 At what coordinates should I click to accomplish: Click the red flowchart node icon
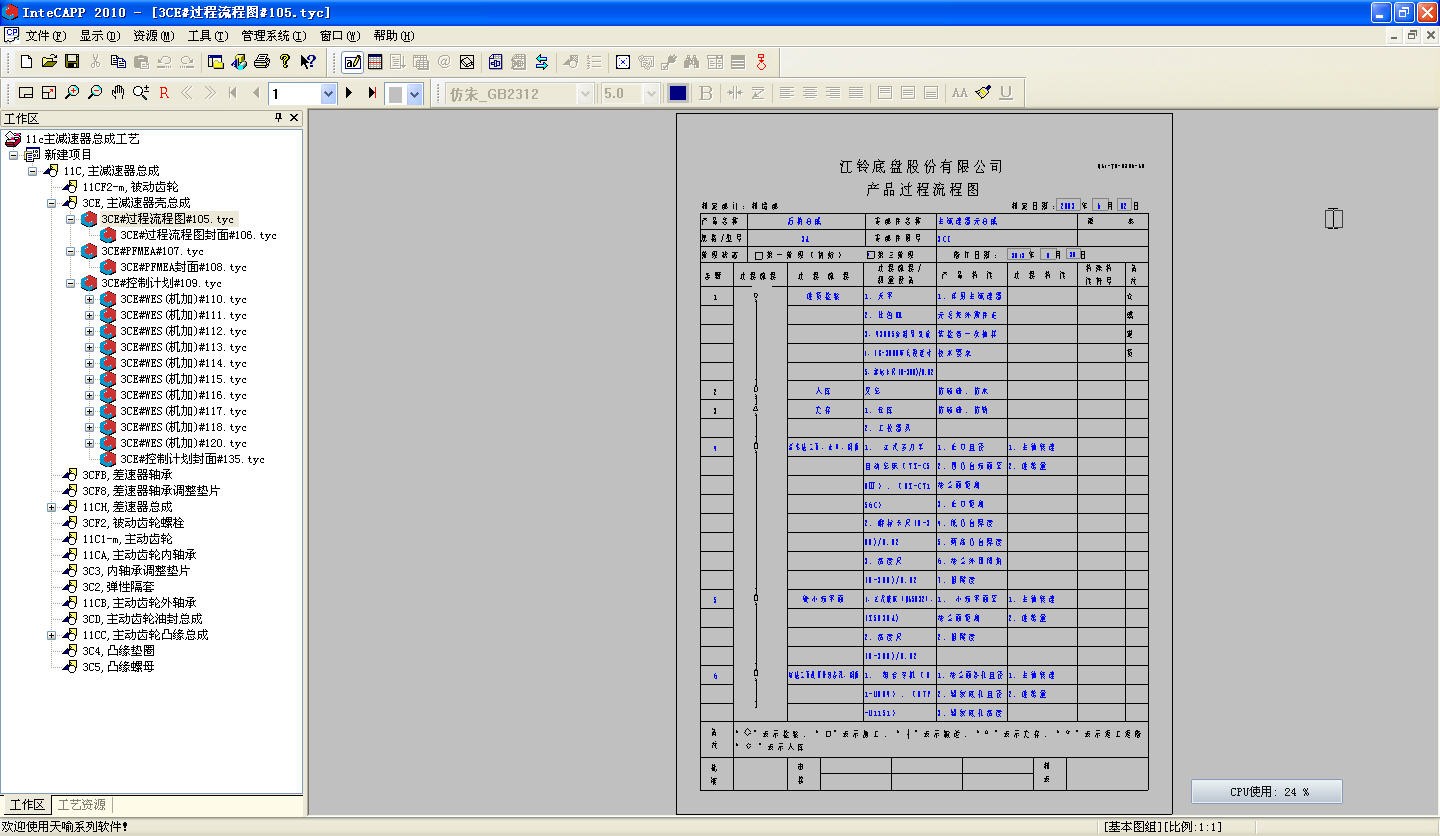(761, 62)
